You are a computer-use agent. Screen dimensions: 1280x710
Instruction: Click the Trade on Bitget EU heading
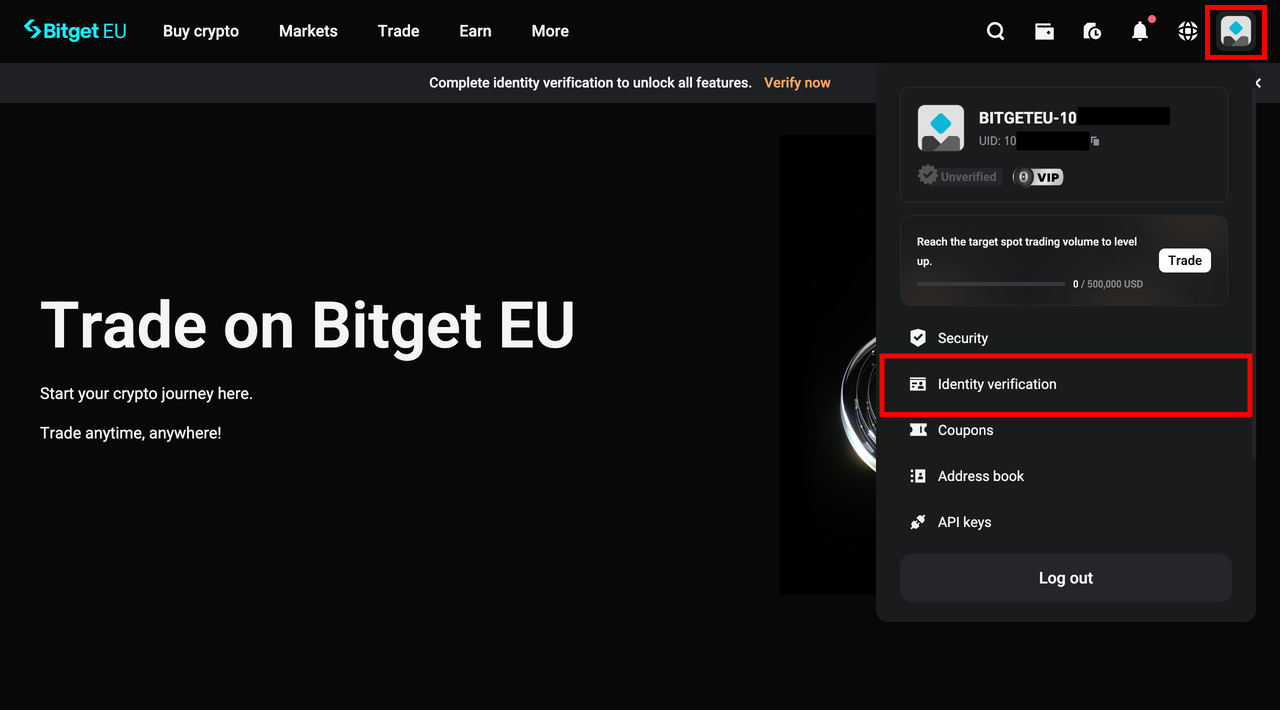point(308,324)
